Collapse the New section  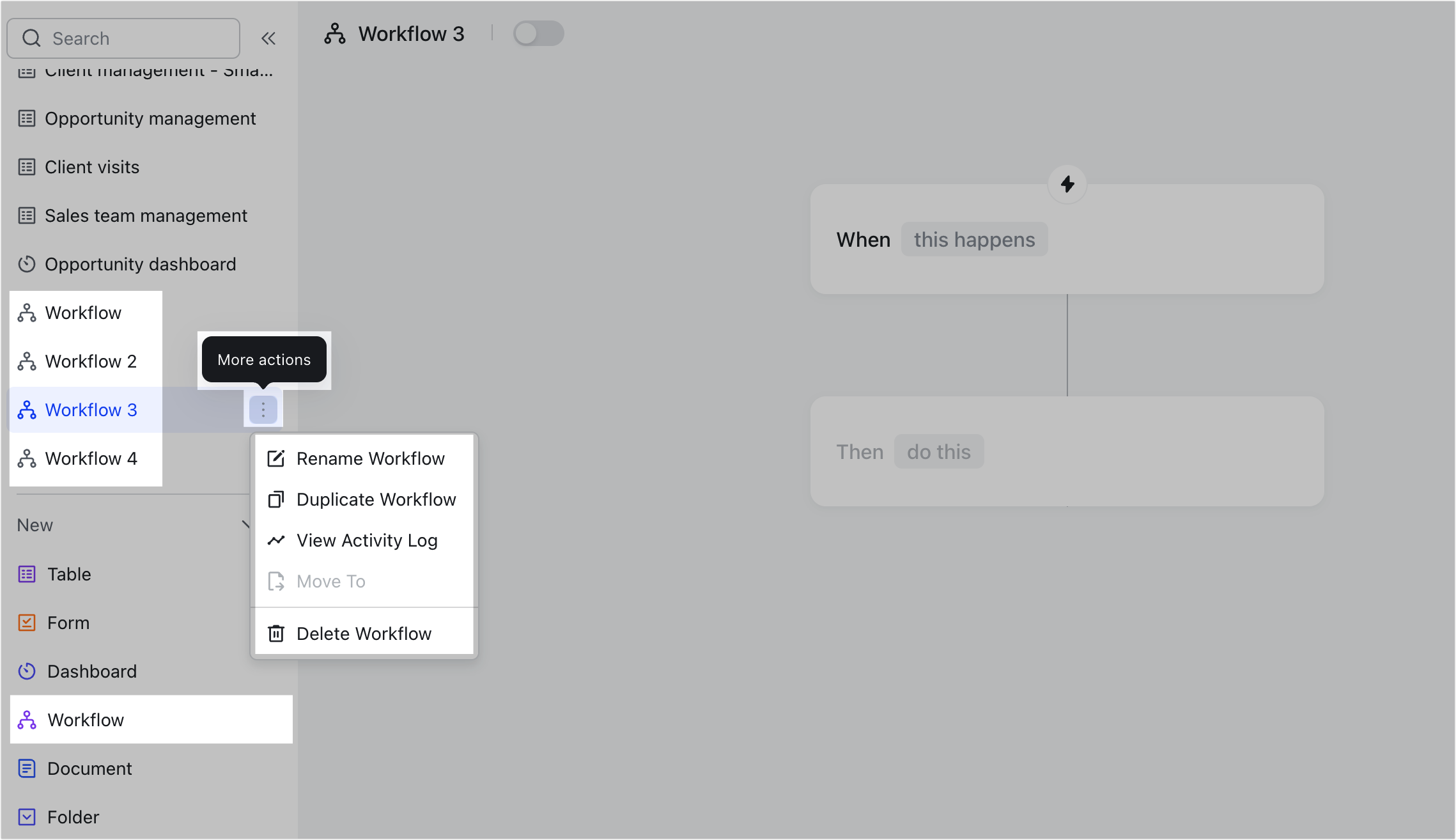point(247,524)
